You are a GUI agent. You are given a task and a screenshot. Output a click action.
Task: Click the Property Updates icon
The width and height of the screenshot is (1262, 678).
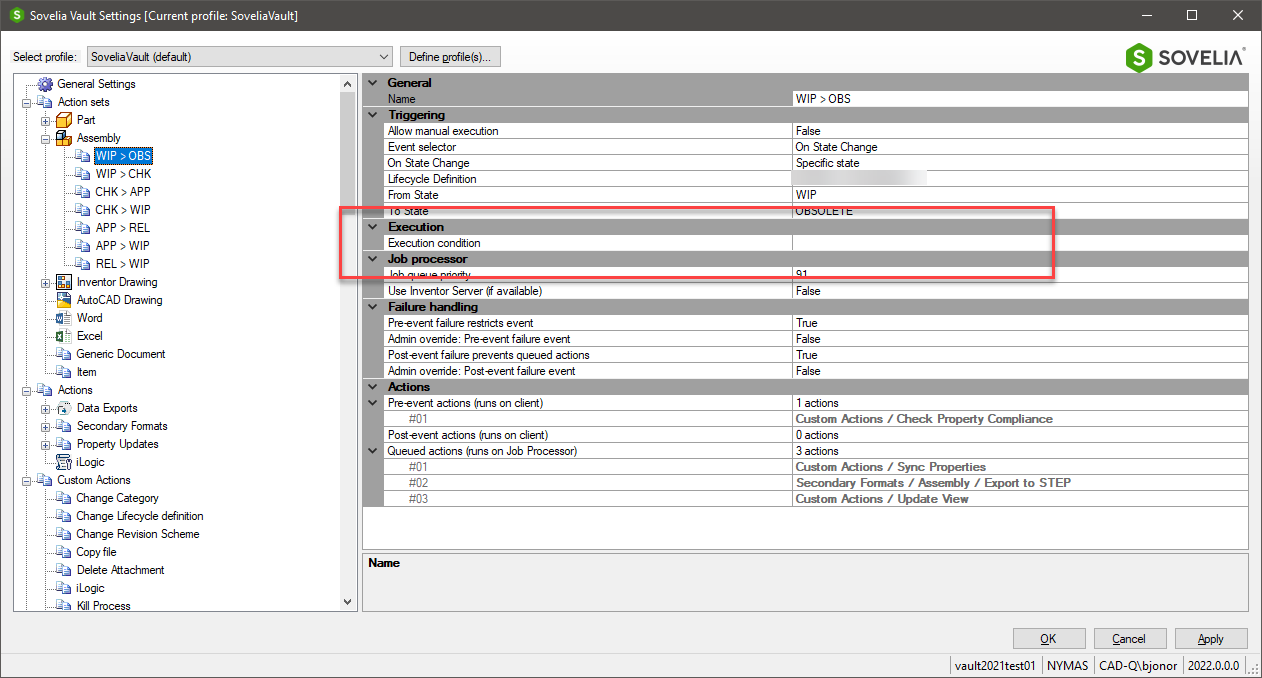tap(64, 444)
